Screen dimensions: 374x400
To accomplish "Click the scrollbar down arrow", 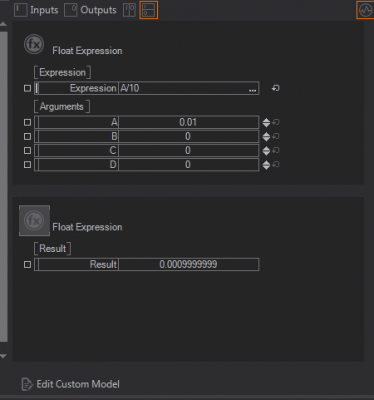I will click(3, 356).
